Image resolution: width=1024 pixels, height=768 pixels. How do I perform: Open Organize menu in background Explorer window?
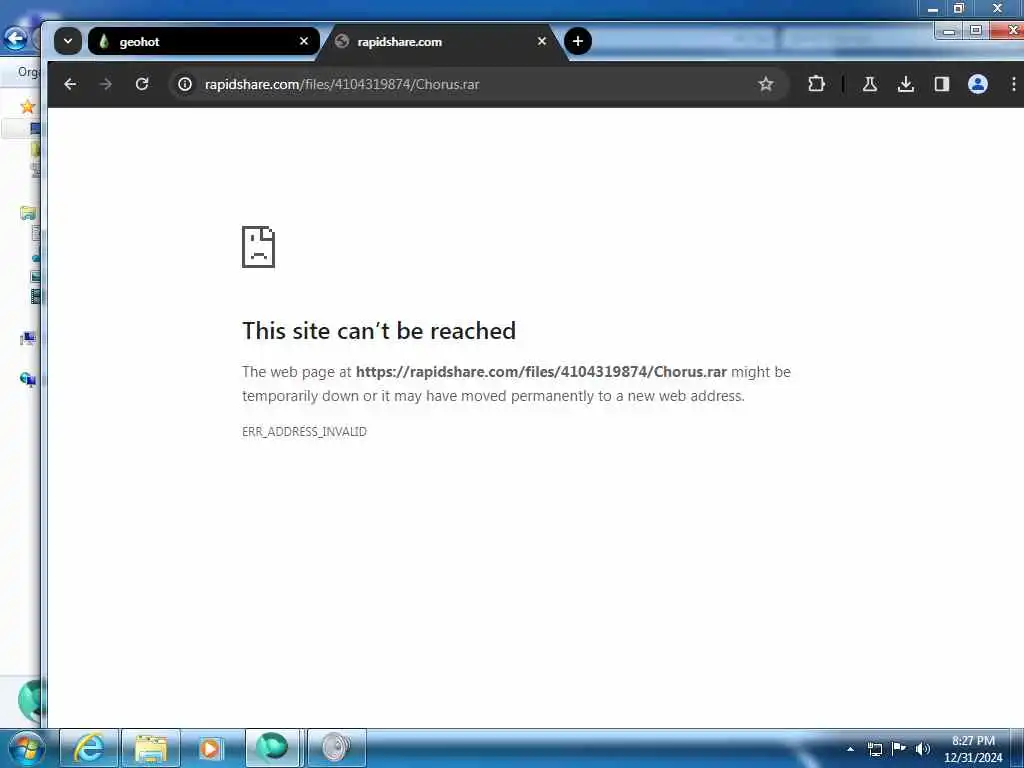[28, 72]
